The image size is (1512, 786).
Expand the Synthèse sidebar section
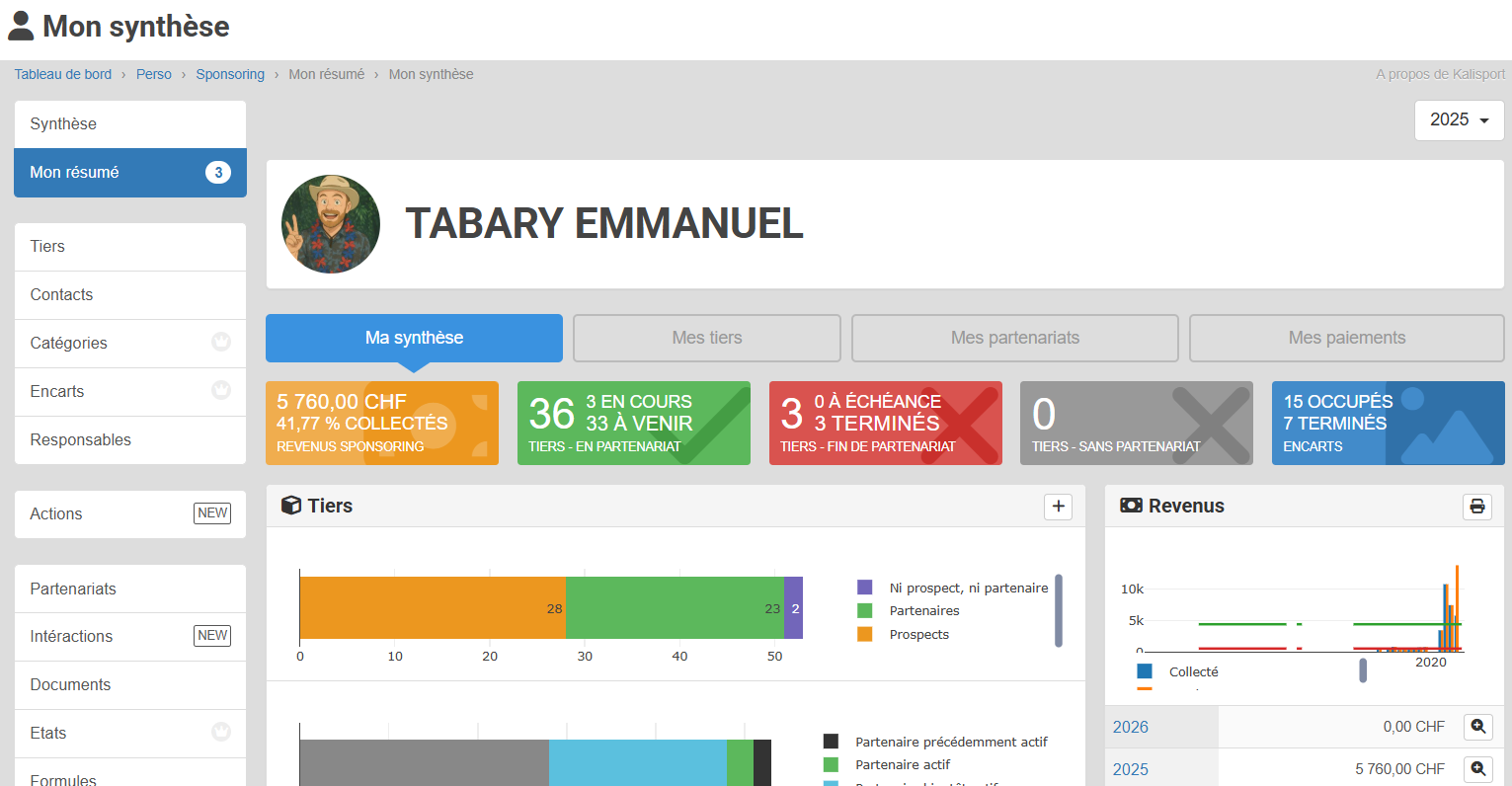click(129, 124)
